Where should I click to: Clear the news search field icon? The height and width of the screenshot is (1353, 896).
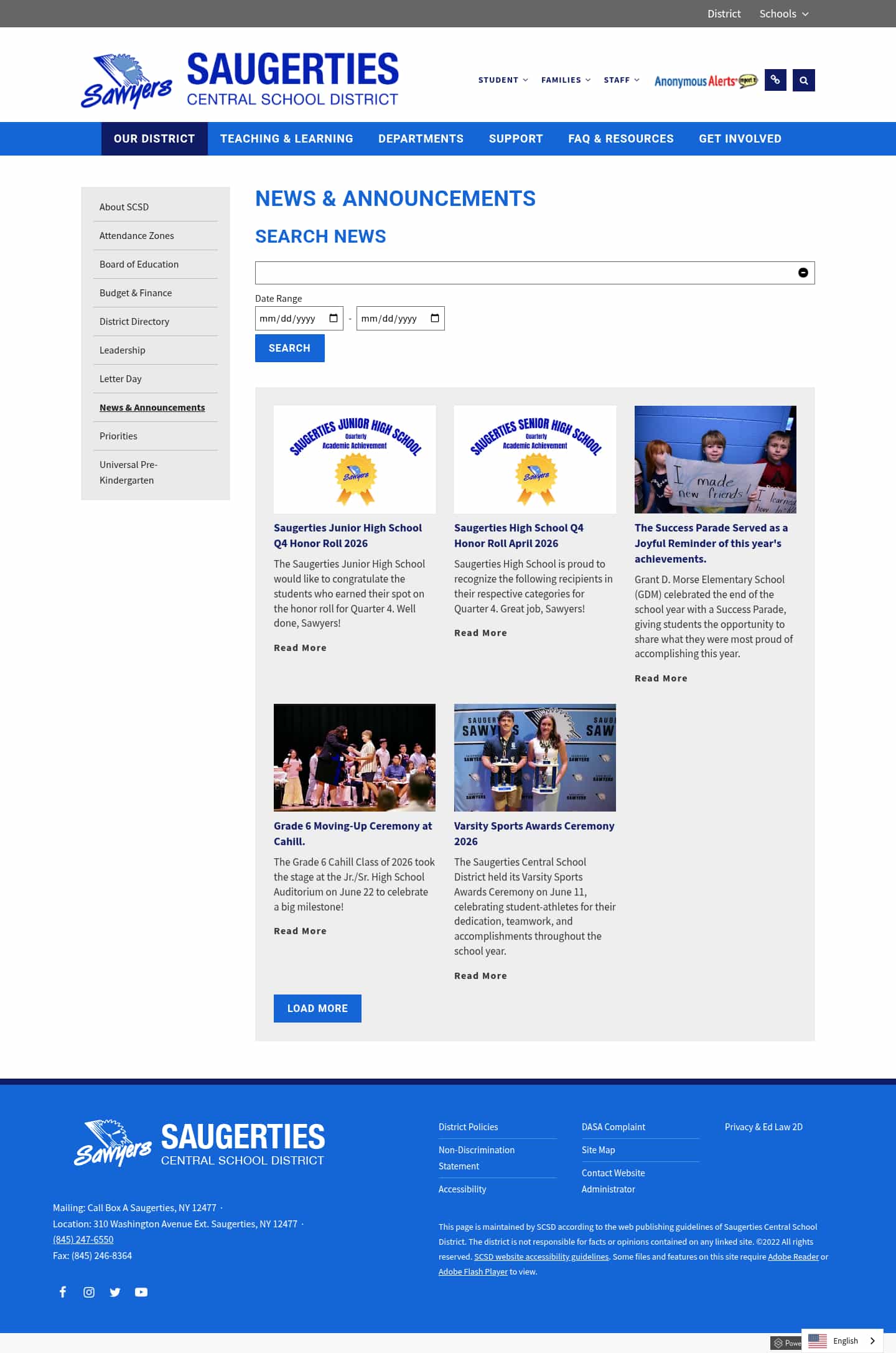(803, 273)
